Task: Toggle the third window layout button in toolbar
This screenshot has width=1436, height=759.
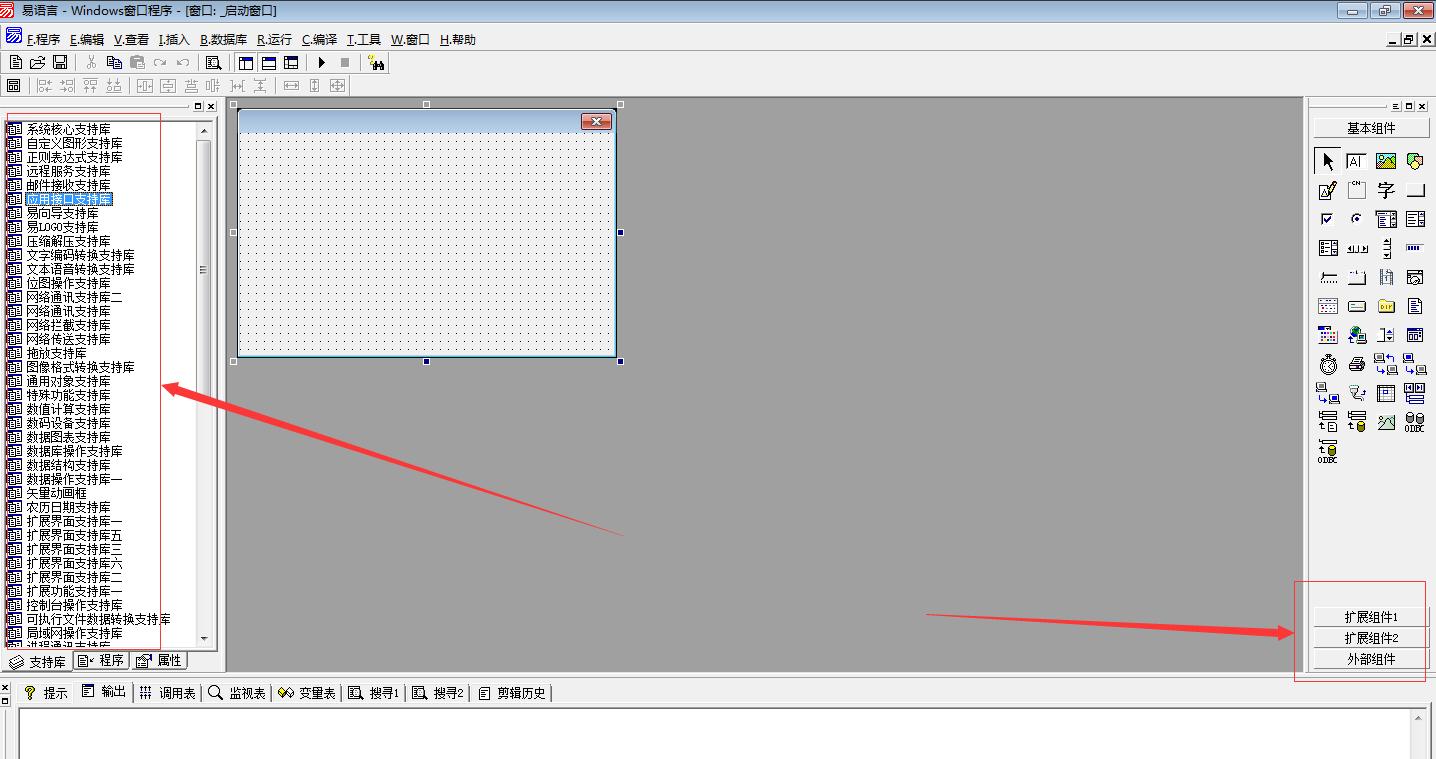Action: (x=291, y=63)
